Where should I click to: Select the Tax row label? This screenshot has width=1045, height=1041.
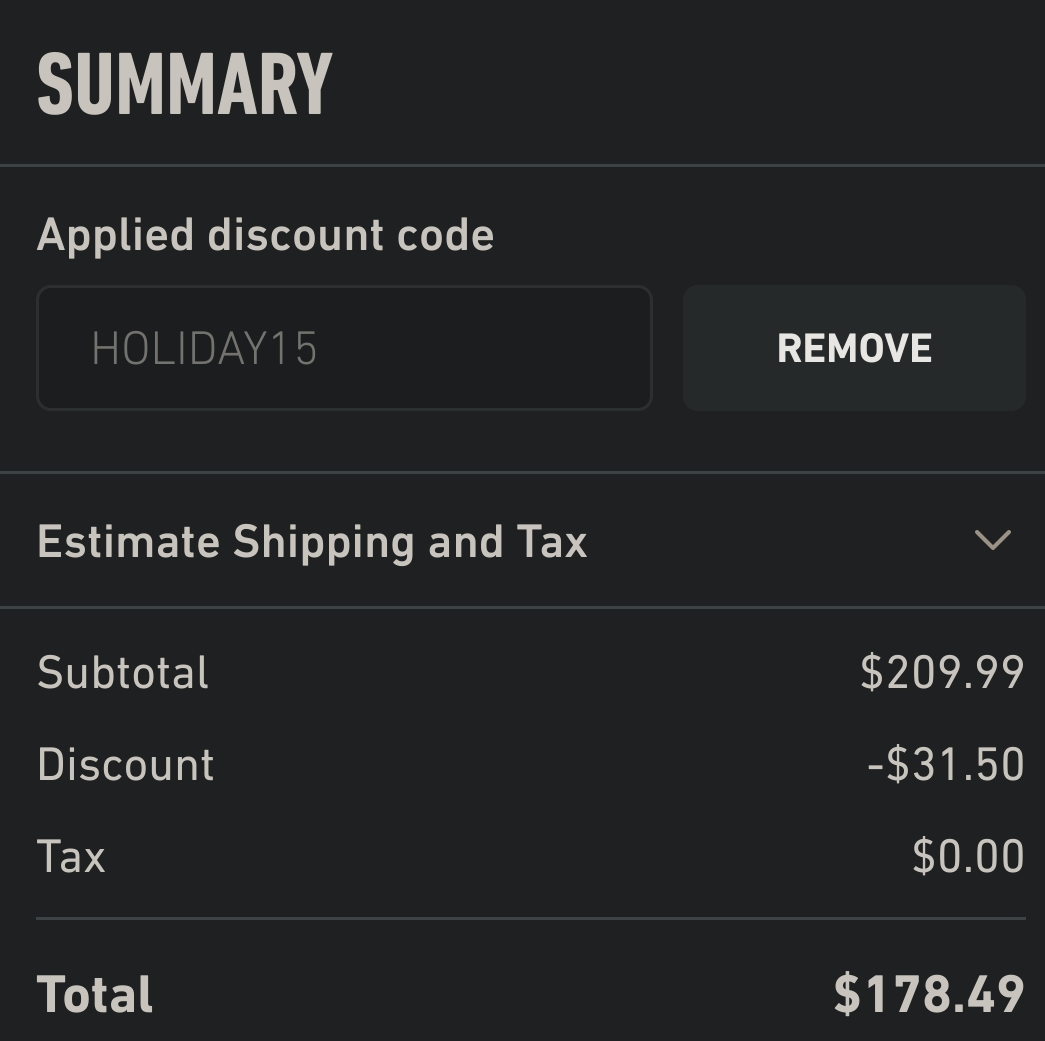(x=71, y=857)
